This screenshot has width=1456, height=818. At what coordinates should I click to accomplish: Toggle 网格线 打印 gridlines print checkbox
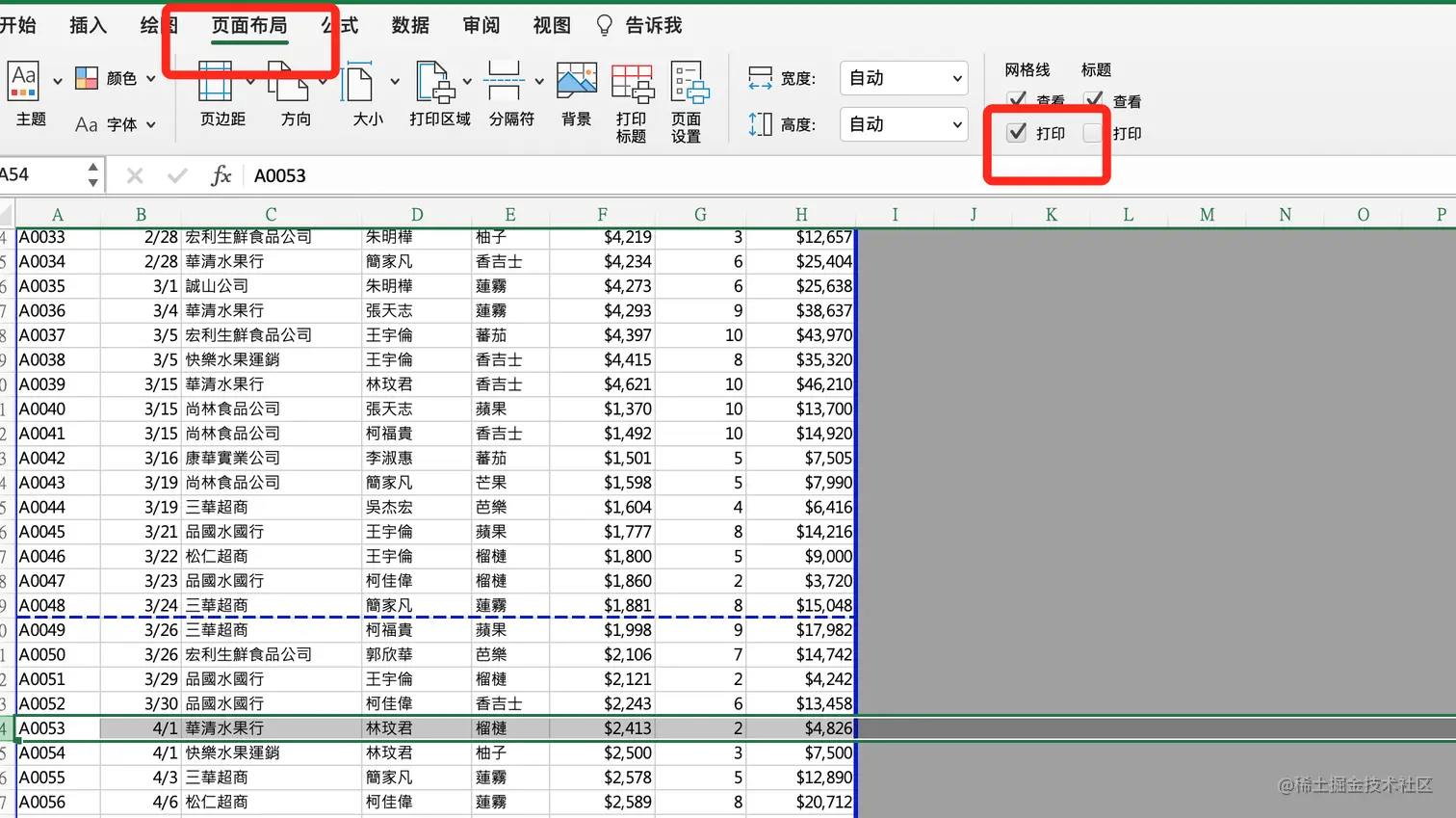[x=1017, y=133]
